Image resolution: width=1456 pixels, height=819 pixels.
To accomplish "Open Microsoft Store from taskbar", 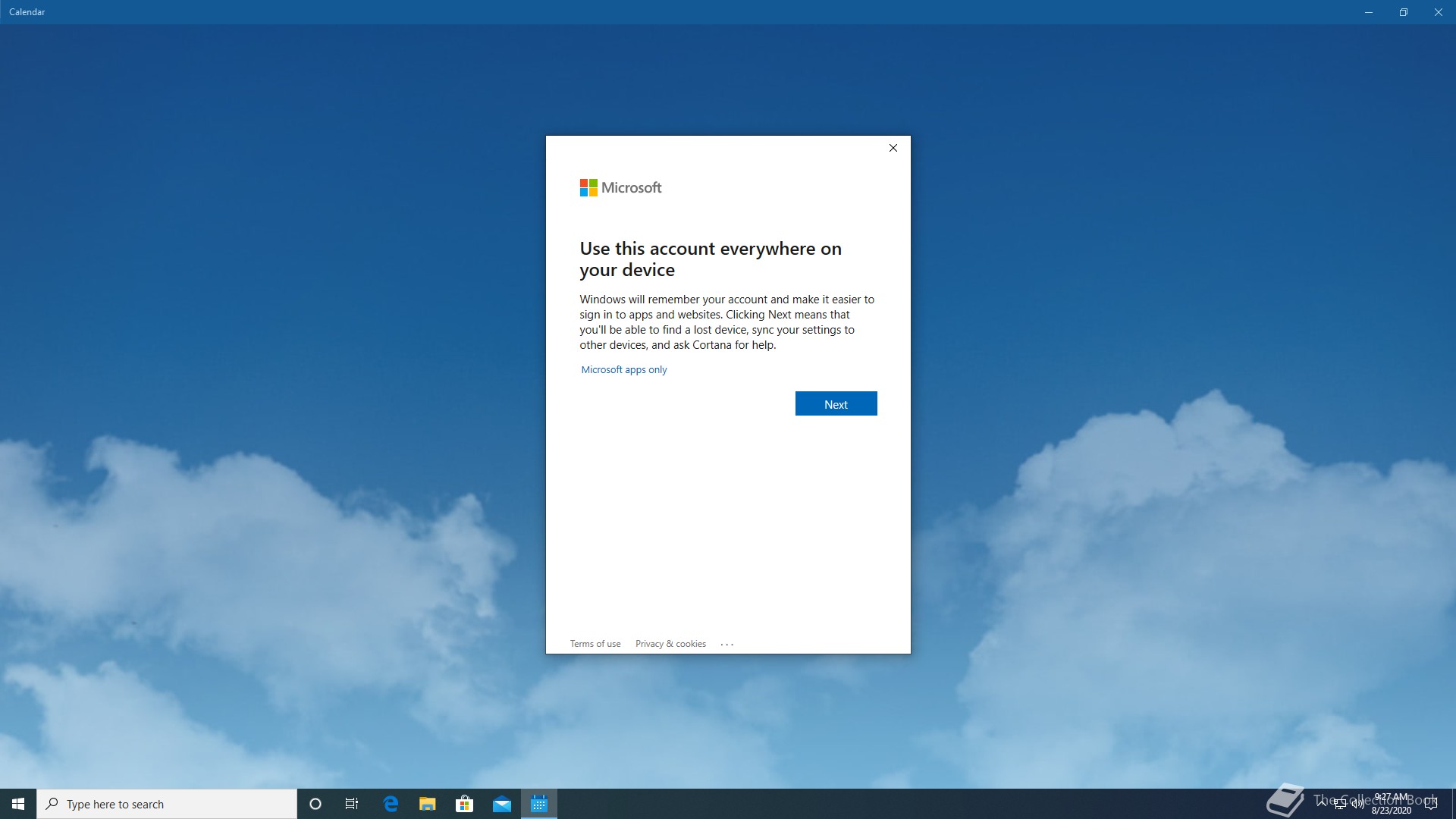I will pyautogui.click(x=464, y=804).
